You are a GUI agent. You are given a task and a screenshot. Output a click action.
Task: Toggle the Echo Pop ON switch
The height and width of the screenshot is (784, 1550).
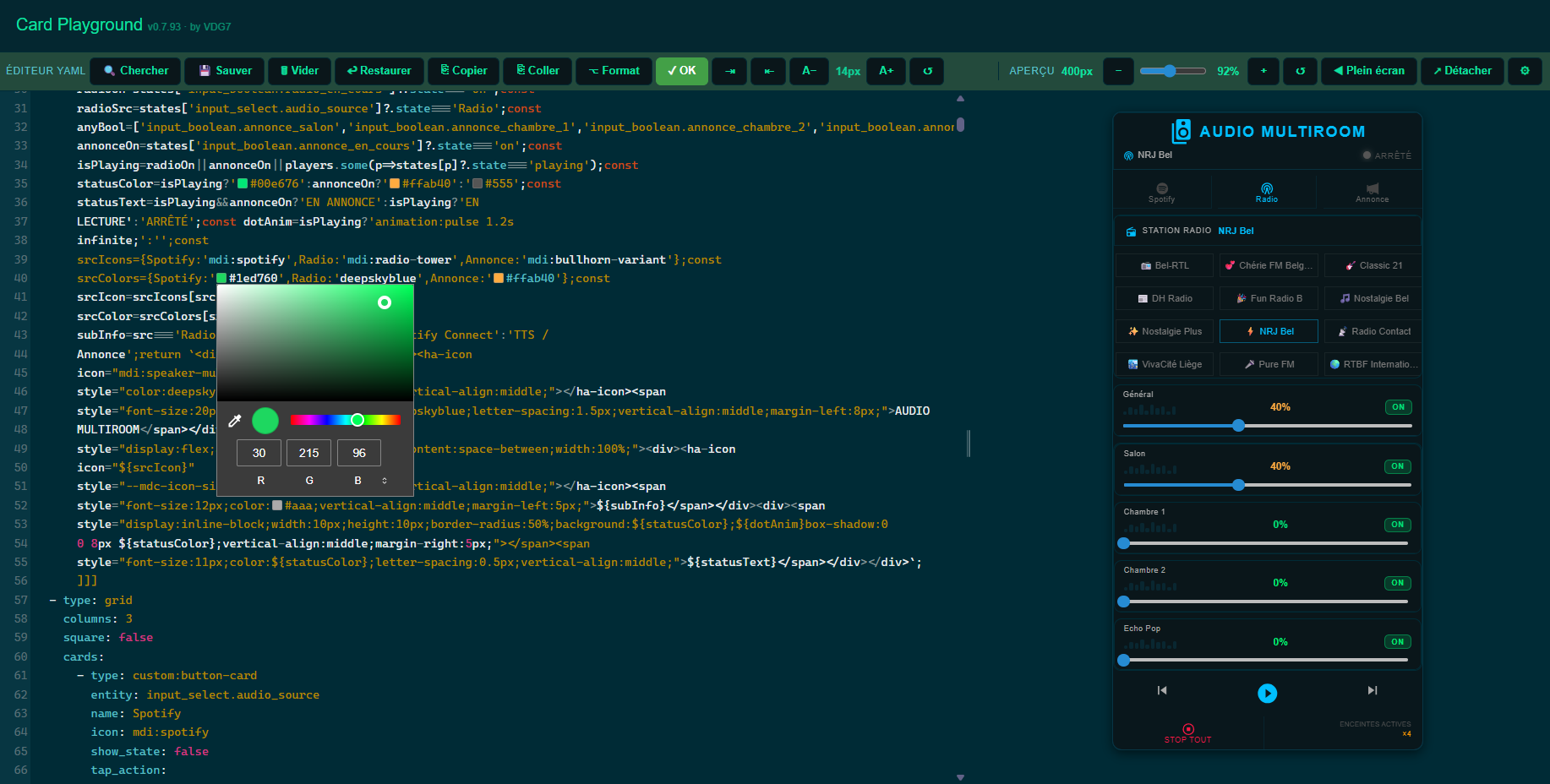coord(1398,642)
